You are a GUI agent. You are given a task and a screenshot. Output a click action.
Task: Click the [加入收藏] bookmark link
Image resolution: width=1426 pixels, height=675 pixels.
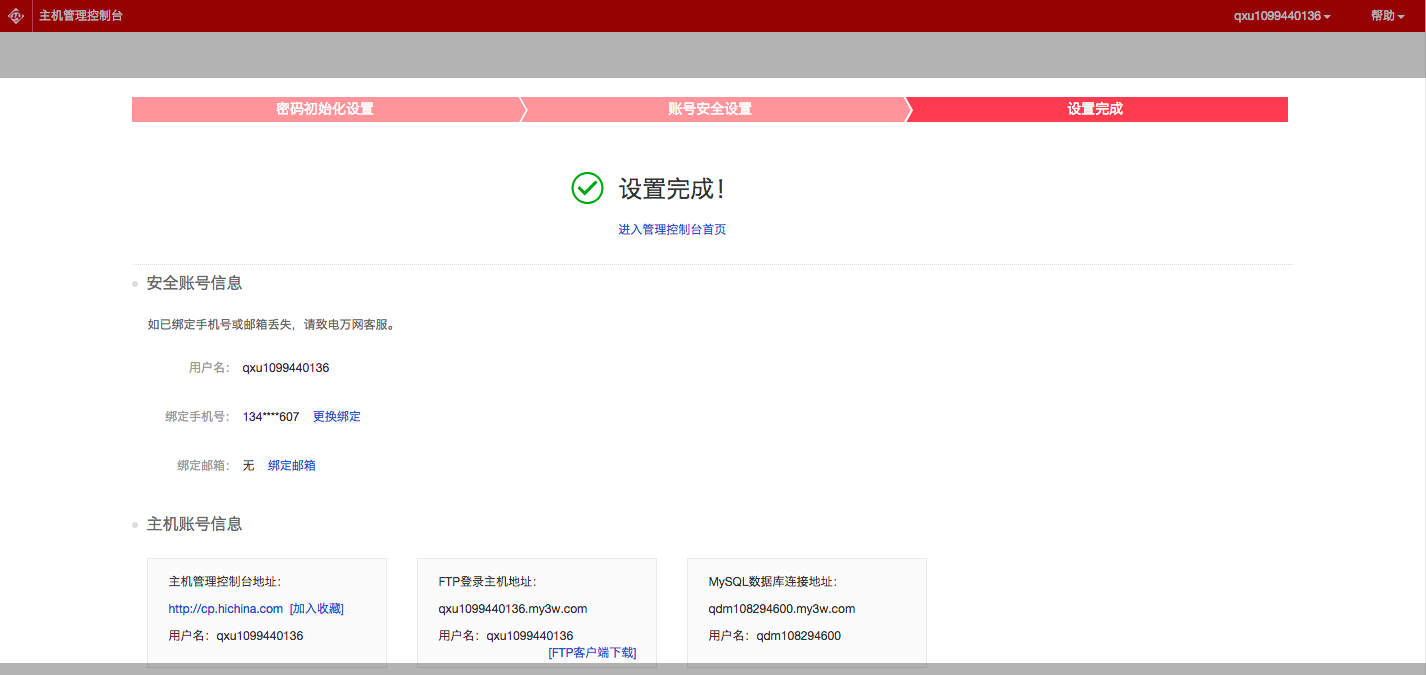[317, 608]
